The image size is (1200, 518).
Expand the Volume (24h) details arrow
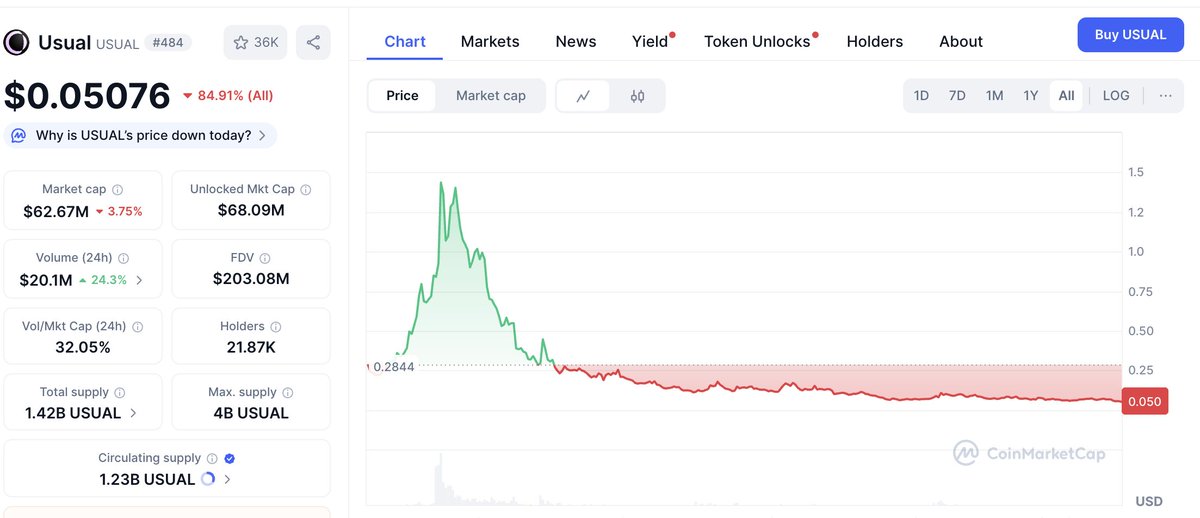(x=139, y=280)
